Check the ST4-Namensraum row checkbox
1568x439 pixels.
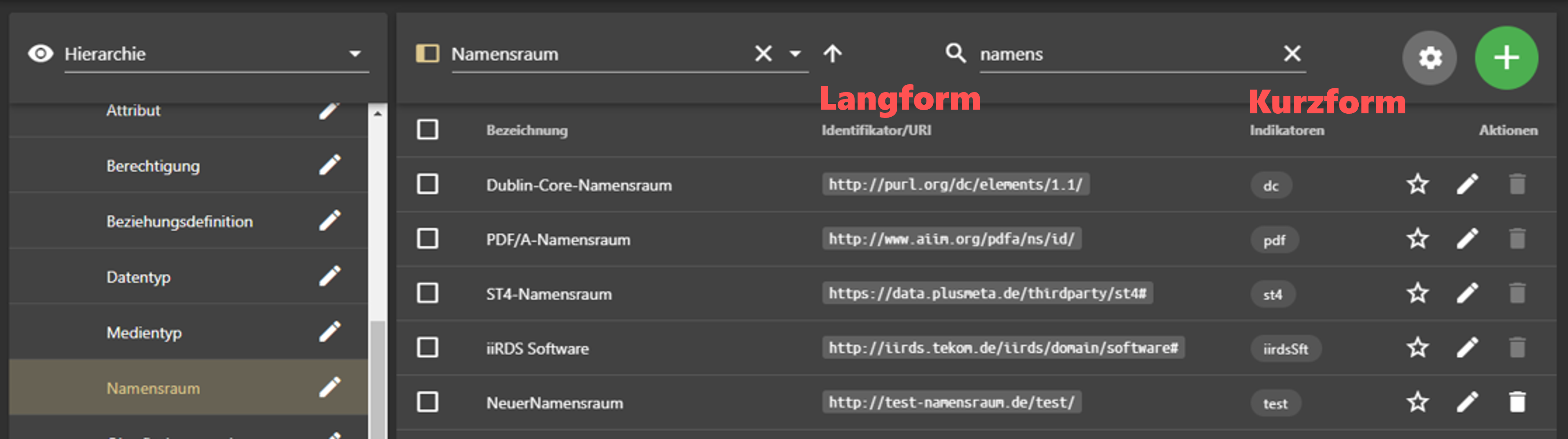[427, 293]
